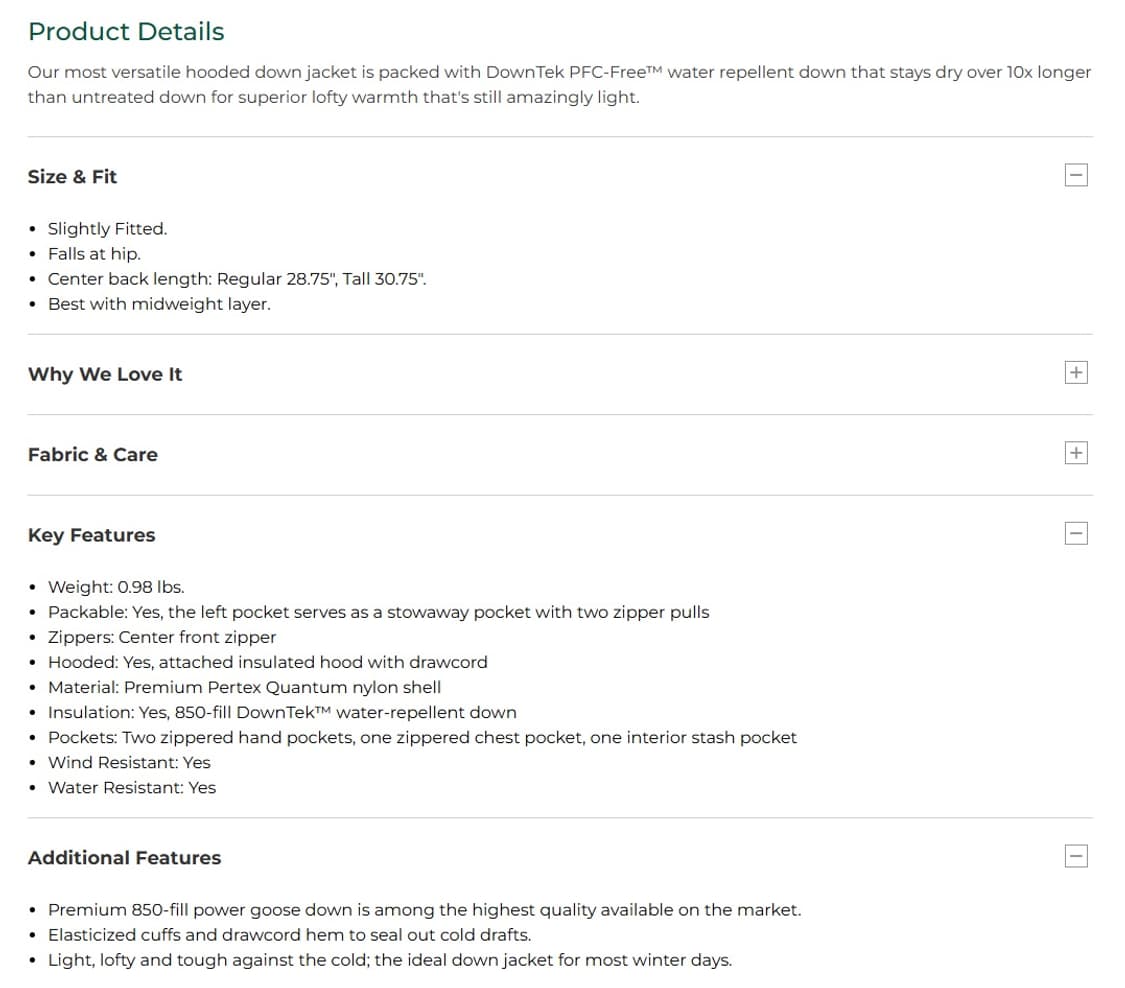The image size is (1125, 988).
Task: Click the Weight: 0.98 lbs. bullet
Action: point(116,587)
